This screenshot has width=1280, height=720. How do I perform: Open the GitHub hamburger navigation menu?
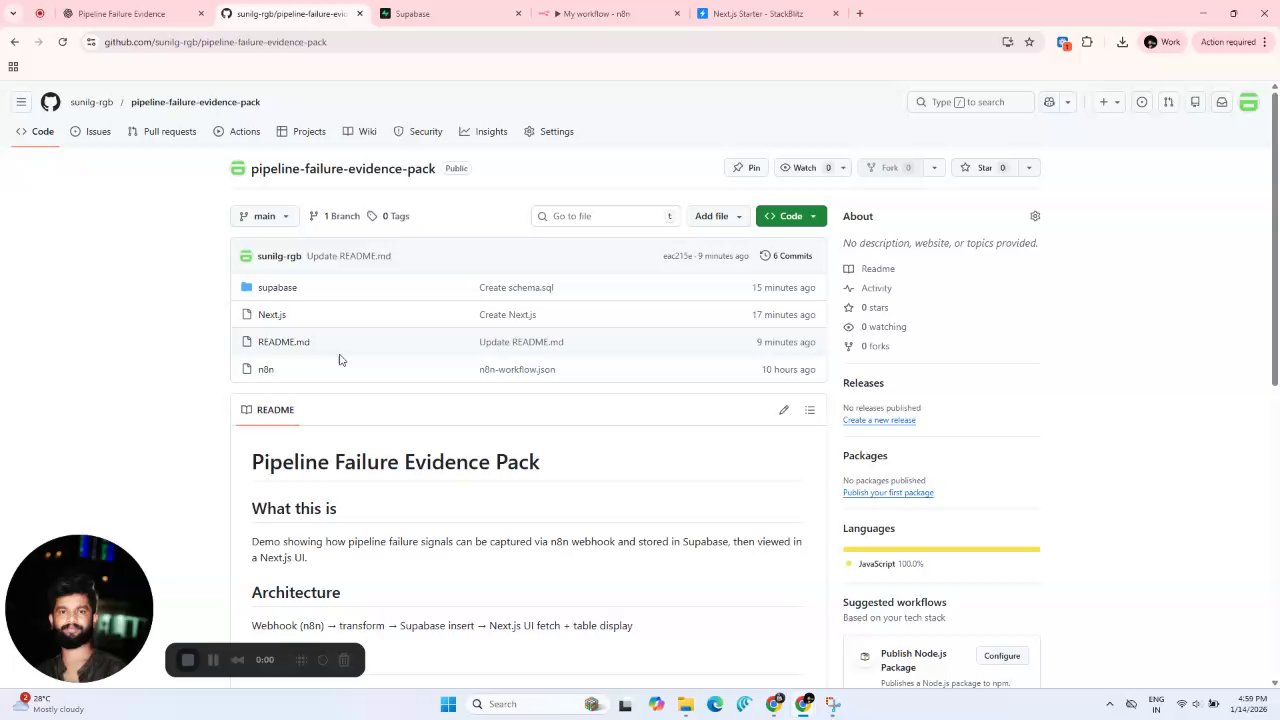click(21, 102)
